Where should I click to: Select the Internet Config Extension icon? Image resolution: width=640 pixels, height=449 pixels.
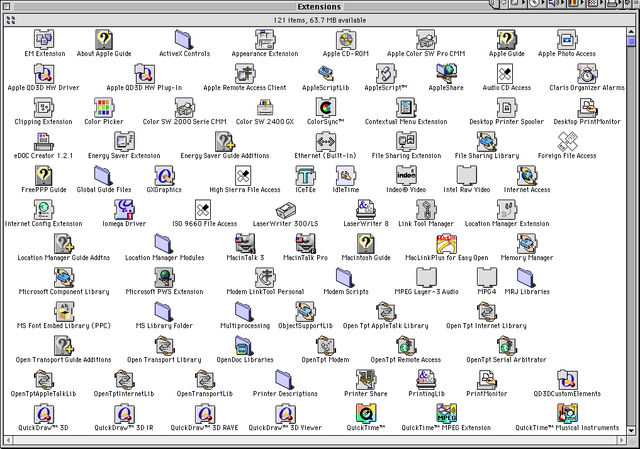click(x=44, y=209)
